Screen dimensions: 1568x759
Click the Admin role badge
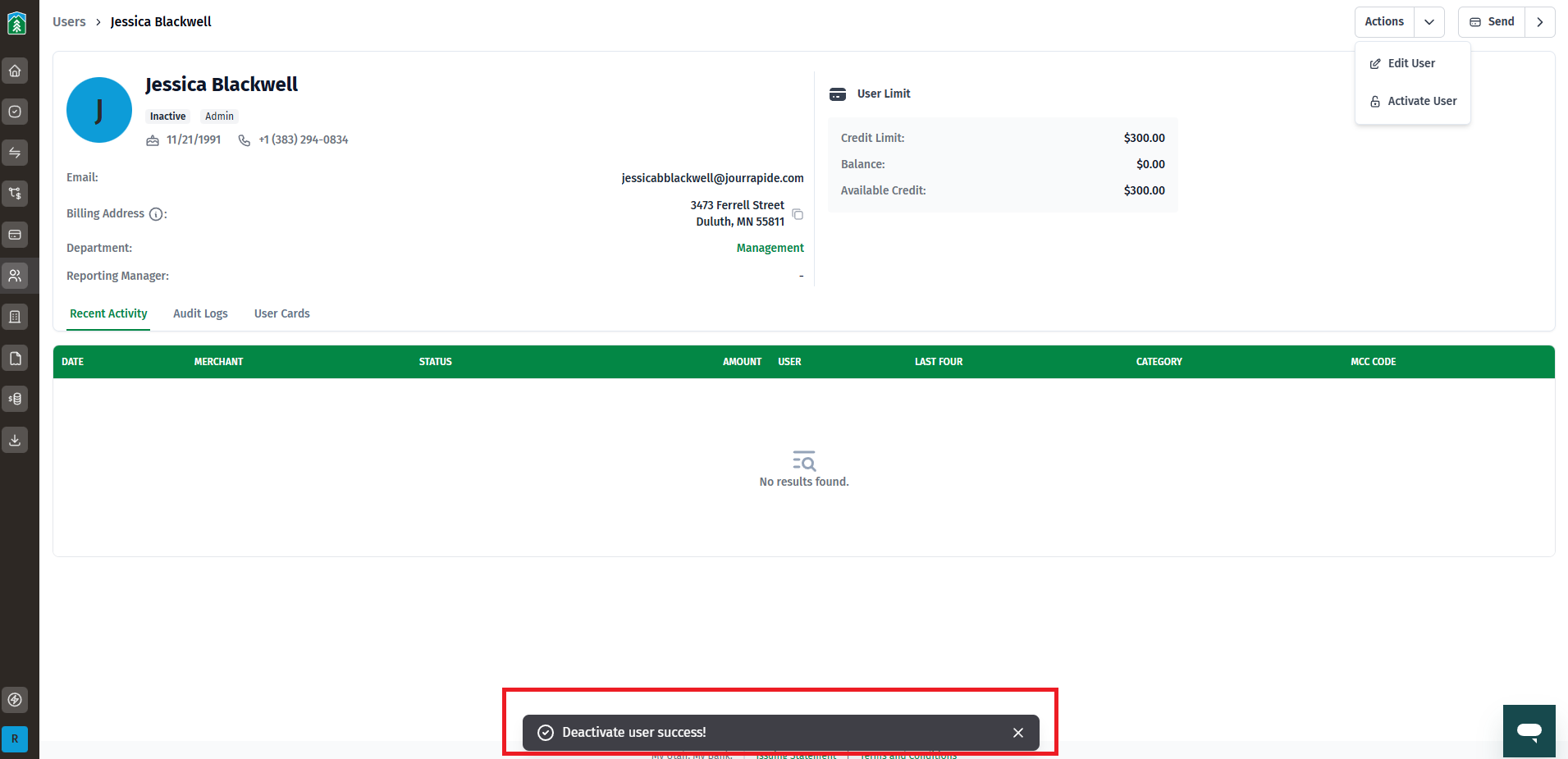[x=219, y=117]
